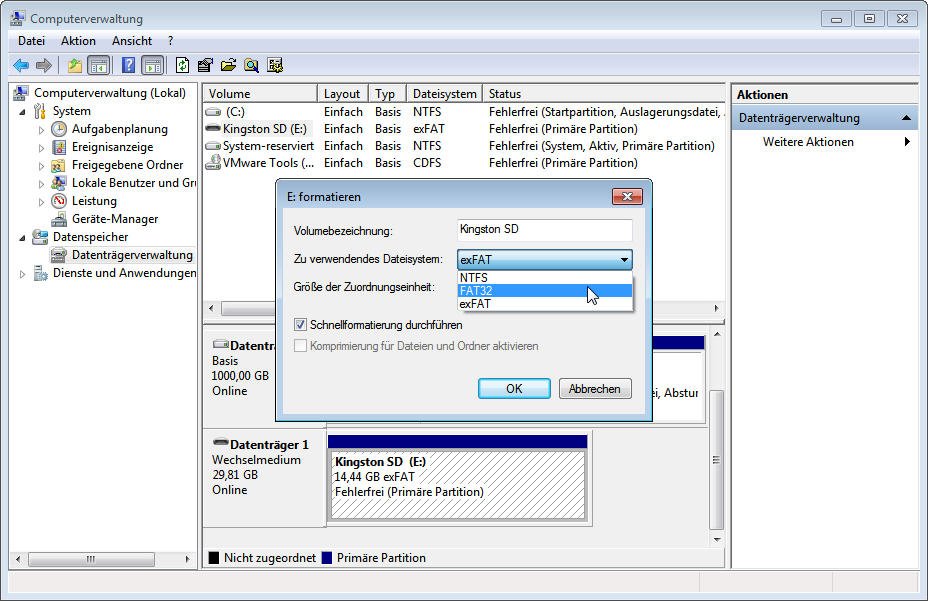Click the VMware Tools disc icon
This screenshot has height=601, width=928.
click(213, 162)
